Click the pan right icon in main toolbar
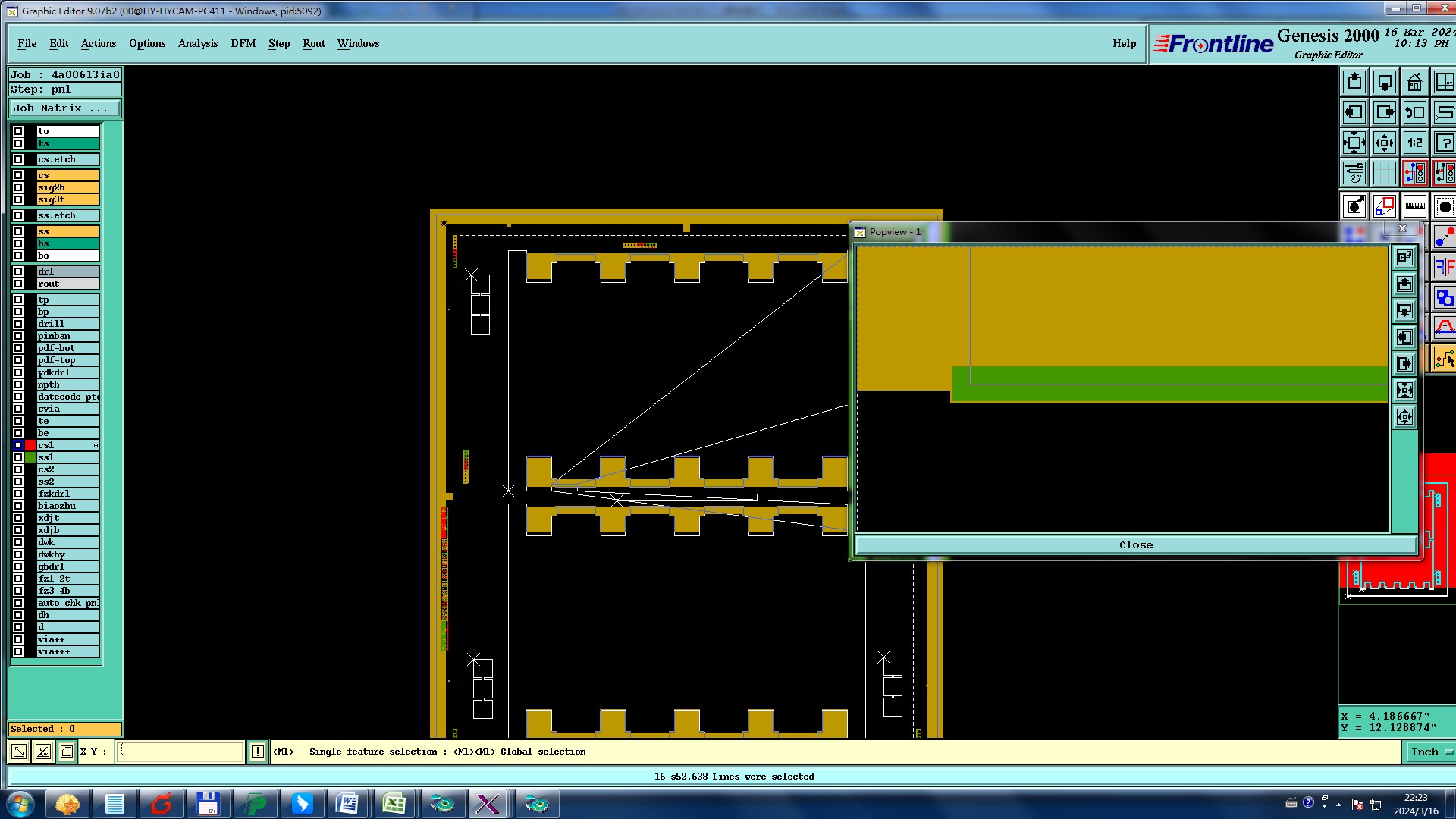 (1385, 112)
